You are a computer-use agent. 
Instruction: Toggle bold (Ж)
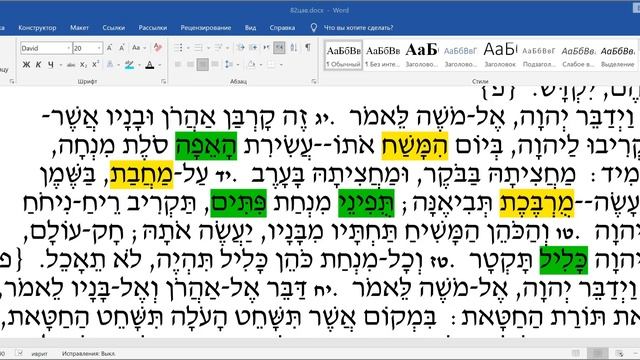[26, 64]
